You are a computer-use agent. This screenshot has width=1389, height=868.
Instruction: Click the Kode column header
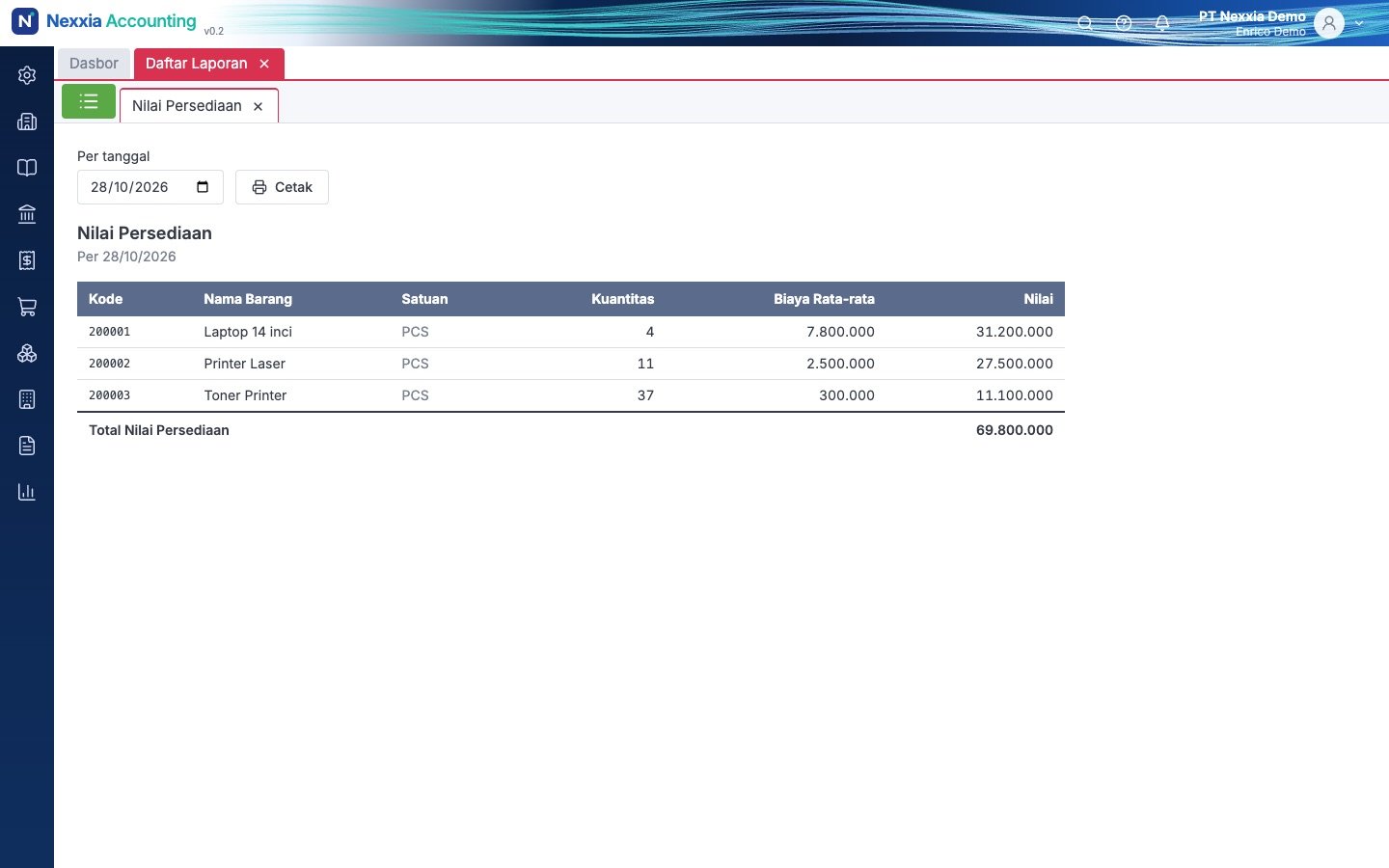pyautogui.click(x=106, y=299)
